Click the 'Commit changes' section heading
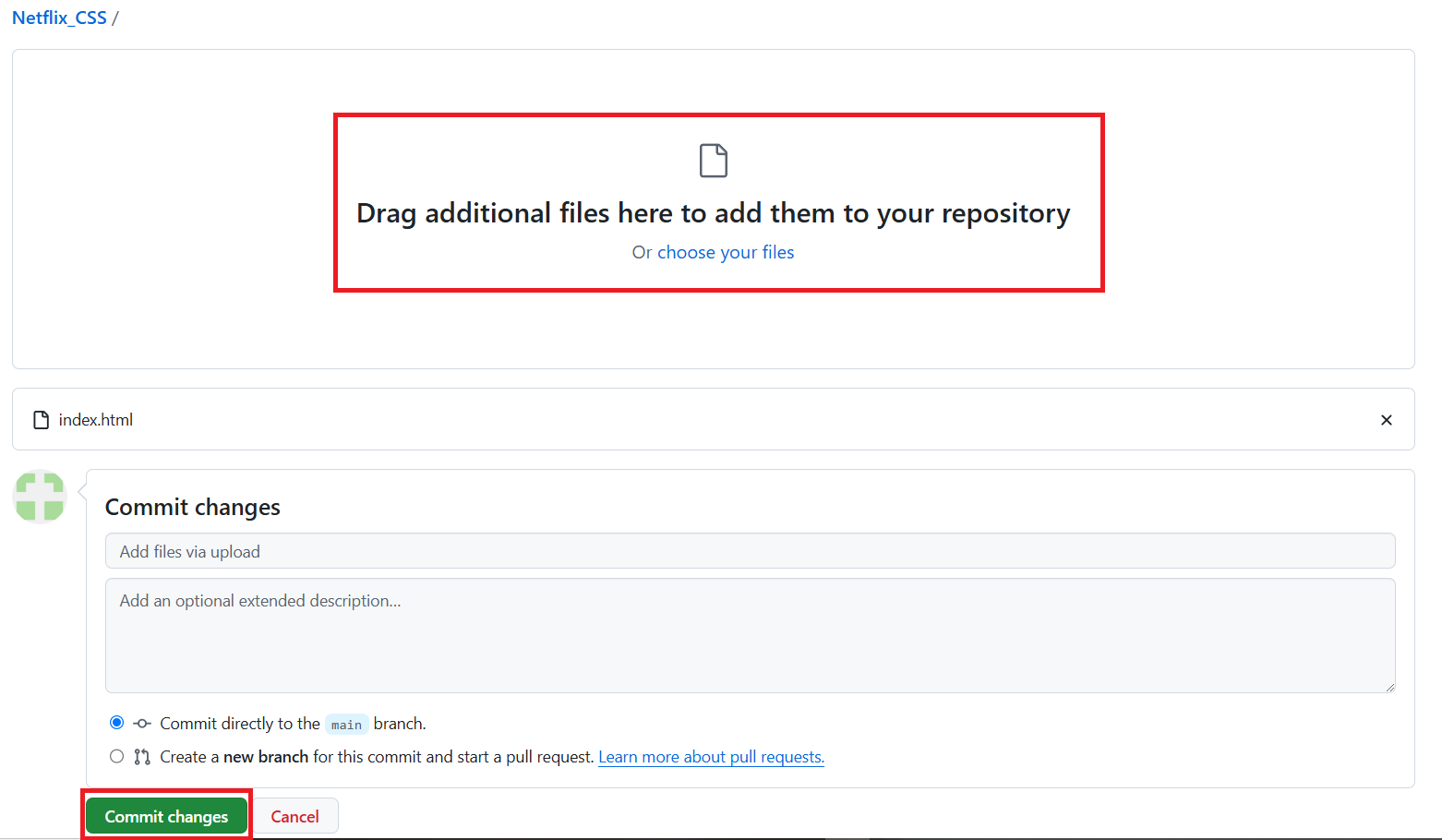This screenshot has width=1442, height=840. (193, 507)
